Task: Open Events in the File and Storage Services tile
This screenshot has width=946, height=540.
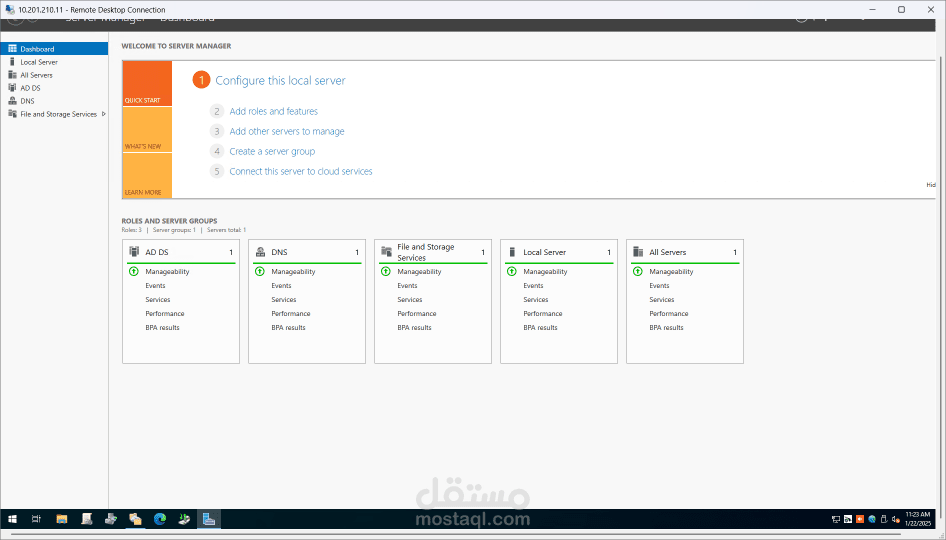Action: [407, 286]
